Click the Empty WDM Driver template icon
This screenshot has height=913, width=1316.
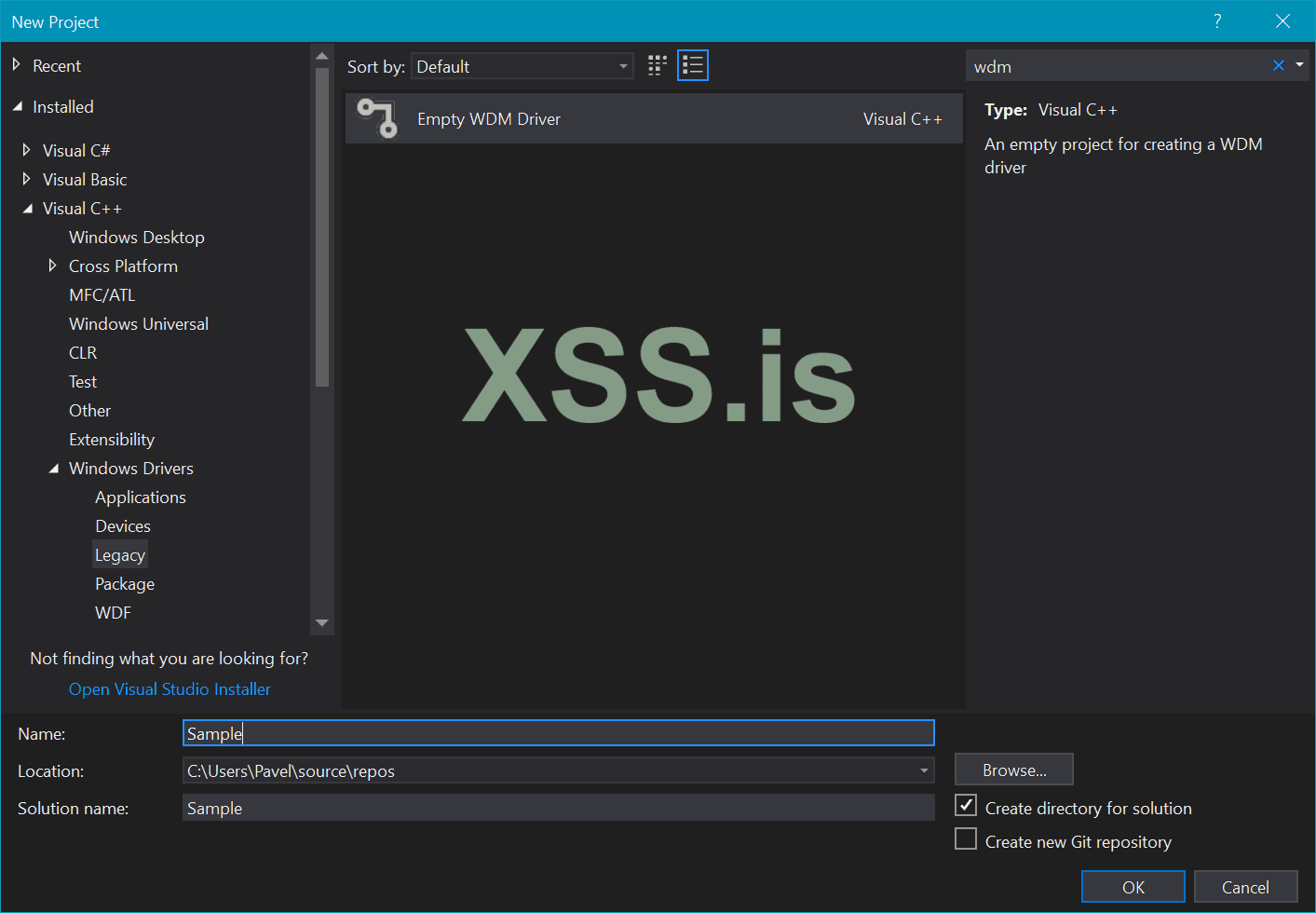point(378,118)
